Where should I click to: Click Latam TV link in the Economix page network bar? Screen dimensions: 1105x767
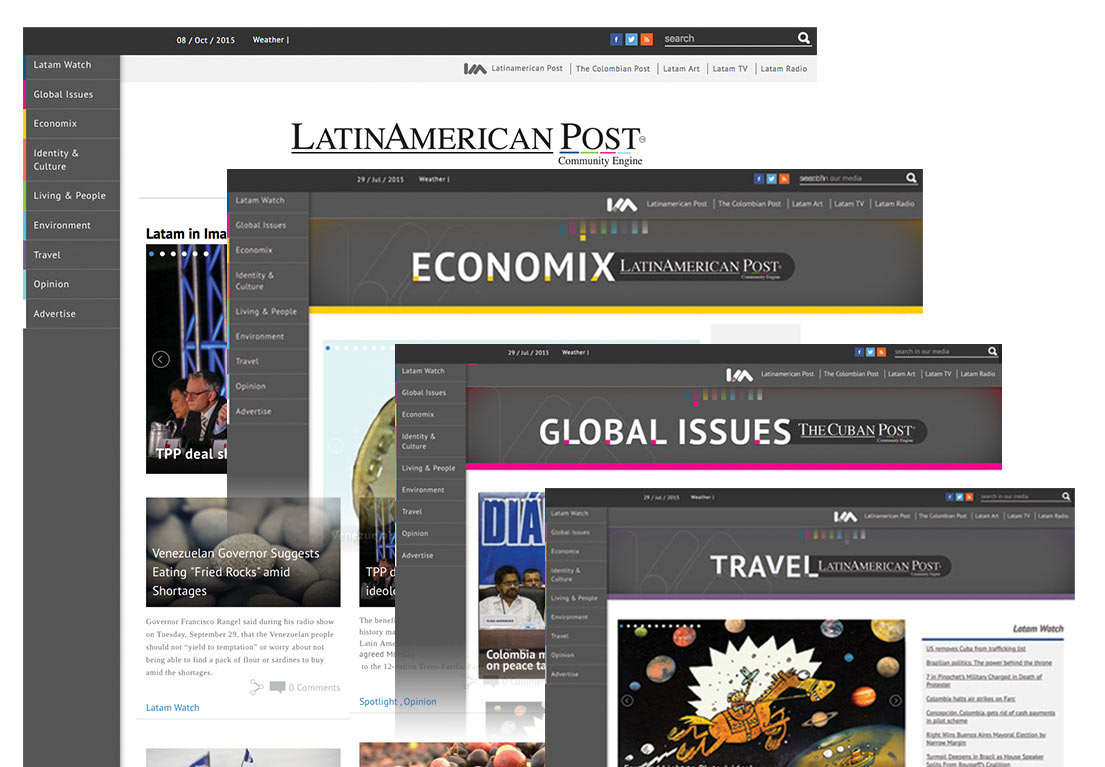[x=848, y=204]
